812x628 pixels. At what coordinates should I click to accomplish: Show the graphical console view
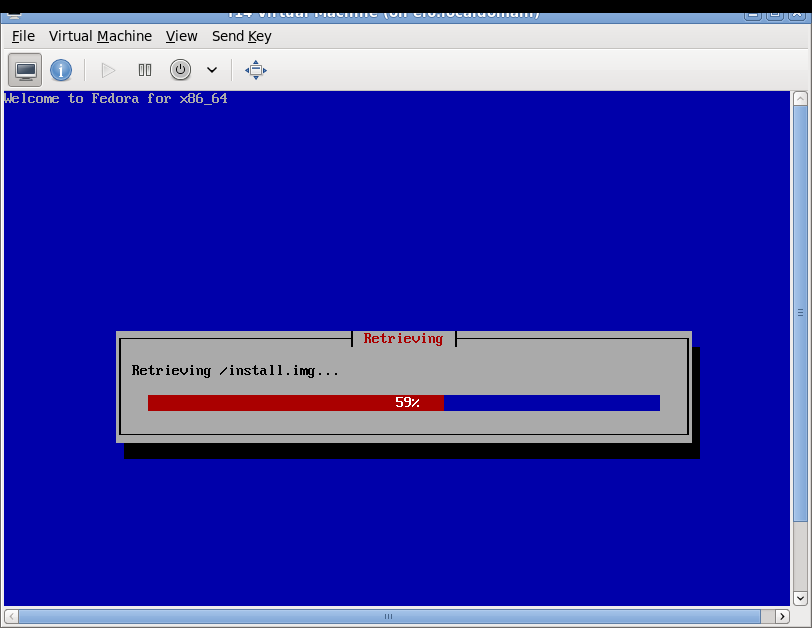pos(25,70)
